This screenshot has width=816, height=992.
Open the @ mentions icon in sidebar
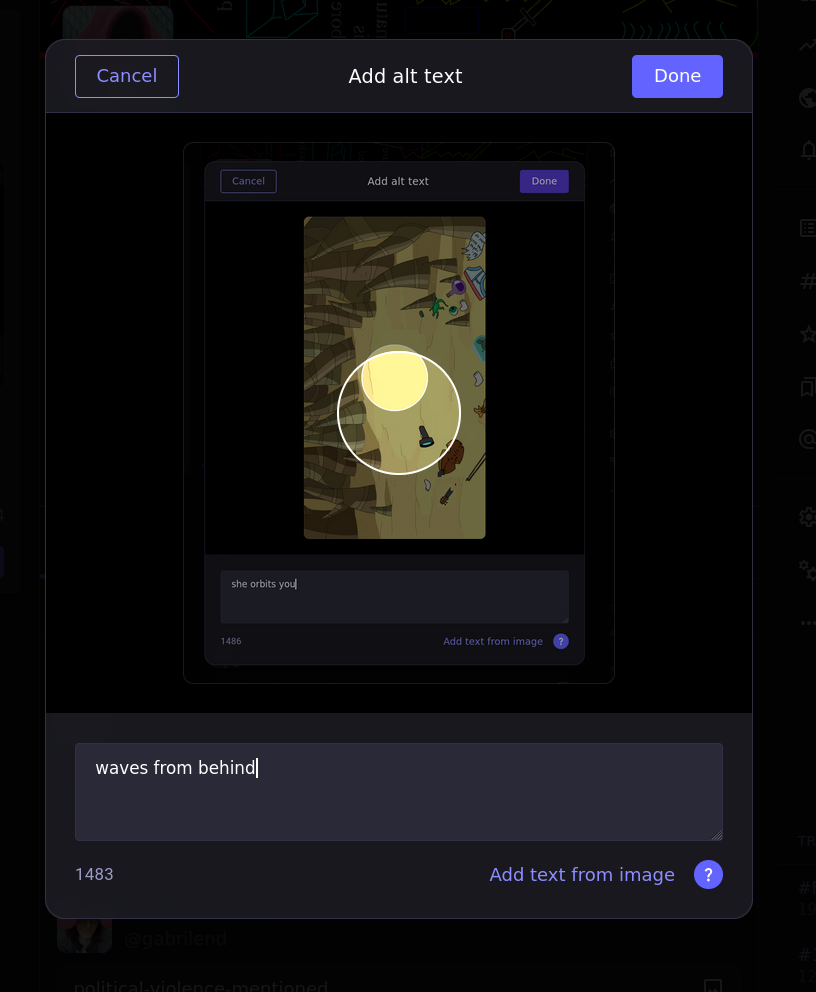tap(807, 438)
